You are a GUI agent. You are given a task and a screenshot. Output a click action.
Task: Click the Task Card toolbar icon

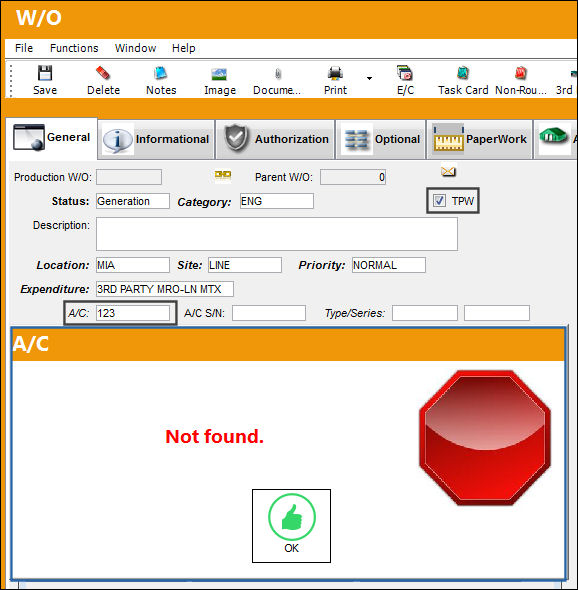click(x=463, y=73)
